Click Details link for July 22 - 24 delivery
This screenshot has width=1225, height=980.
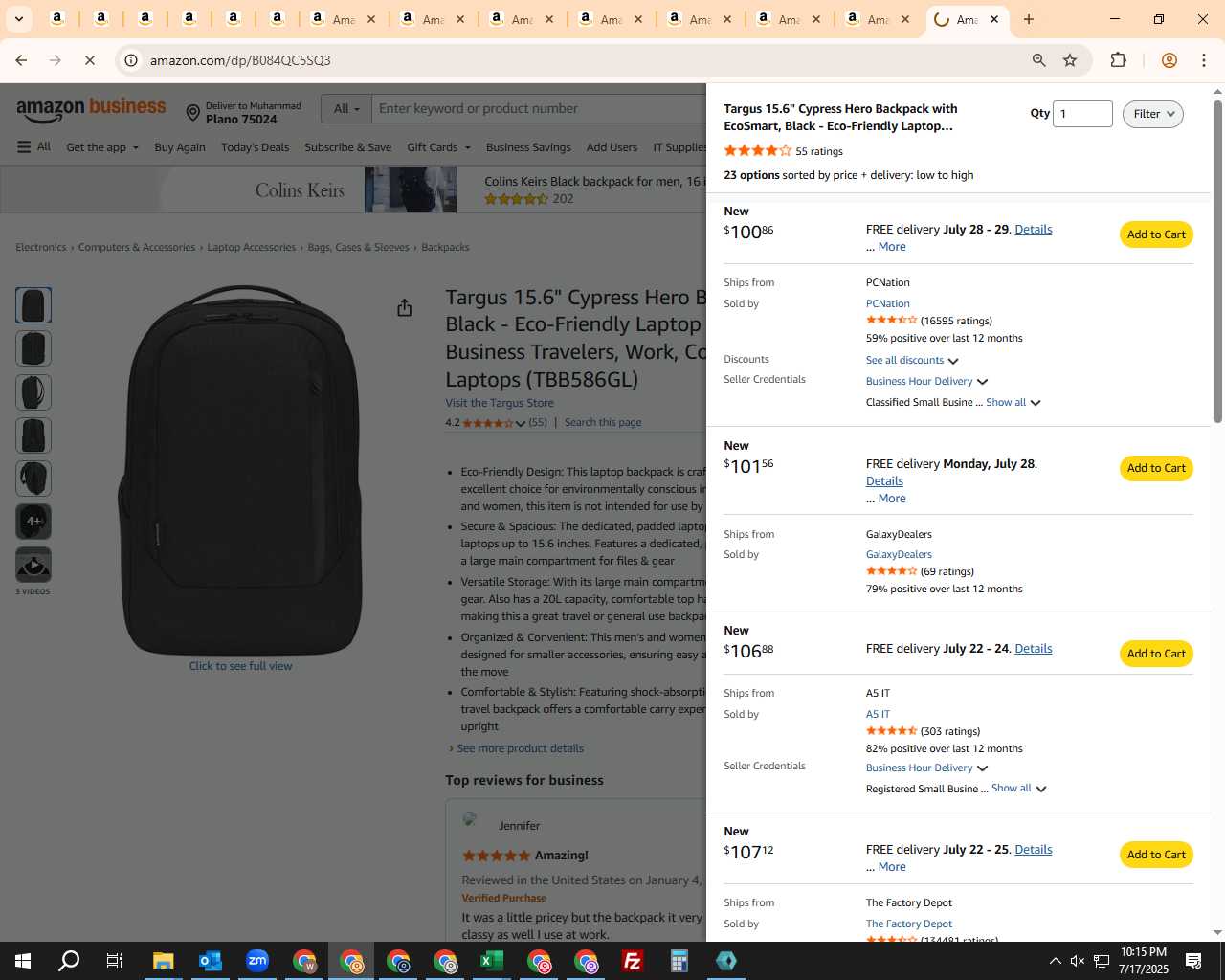1033,649
